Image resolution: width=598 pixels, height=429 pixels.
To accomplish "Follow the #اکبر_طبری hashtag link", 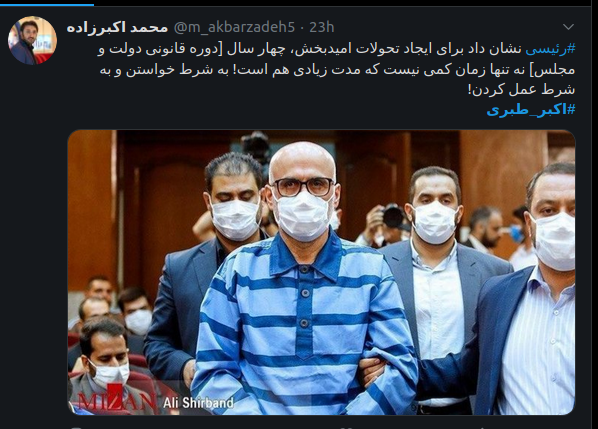I will tap(530, 109).
